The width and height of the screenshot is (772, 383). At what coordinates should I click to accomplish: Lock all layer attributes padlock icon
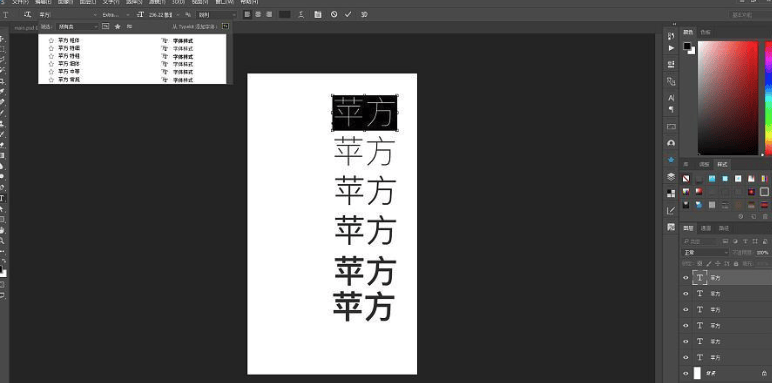pyautogui.click(x=736, y=263)
